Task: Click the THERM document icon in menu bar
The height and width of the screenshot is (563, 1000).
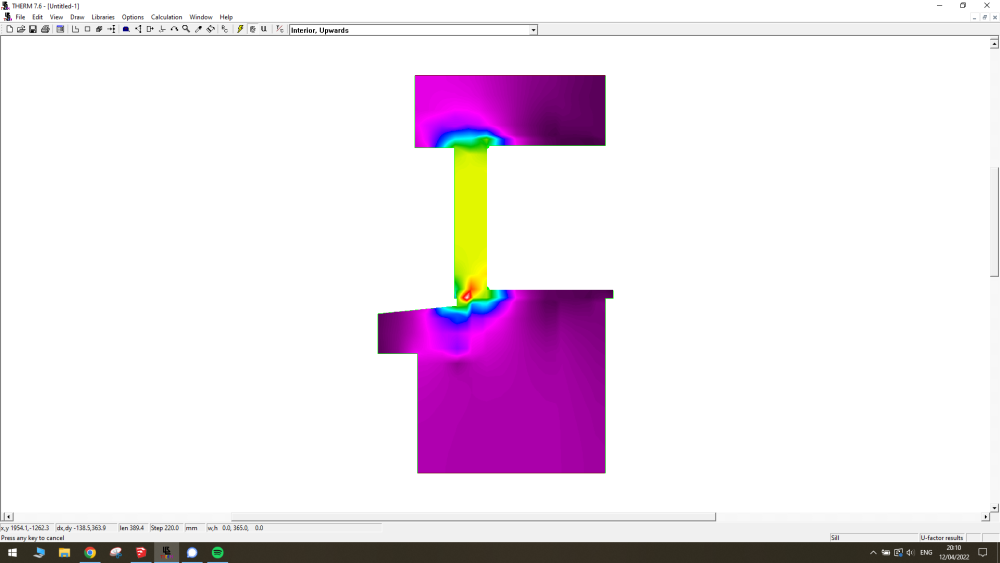Action: 8,17
